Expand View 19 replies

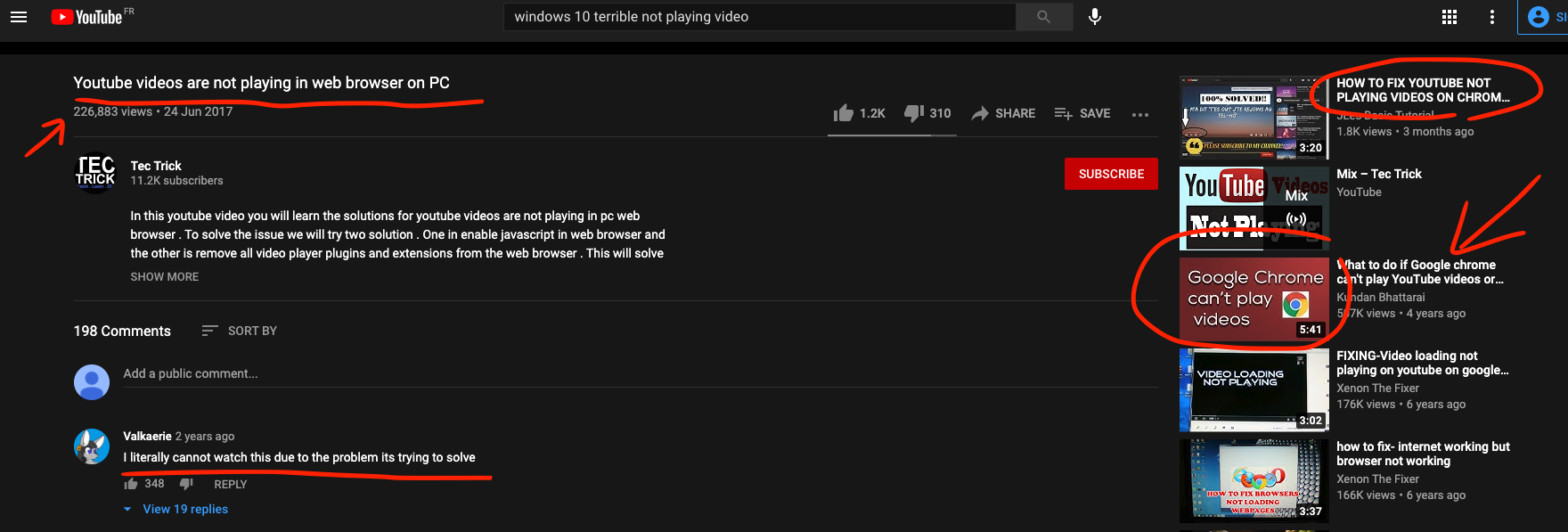[x=176, y=509]
